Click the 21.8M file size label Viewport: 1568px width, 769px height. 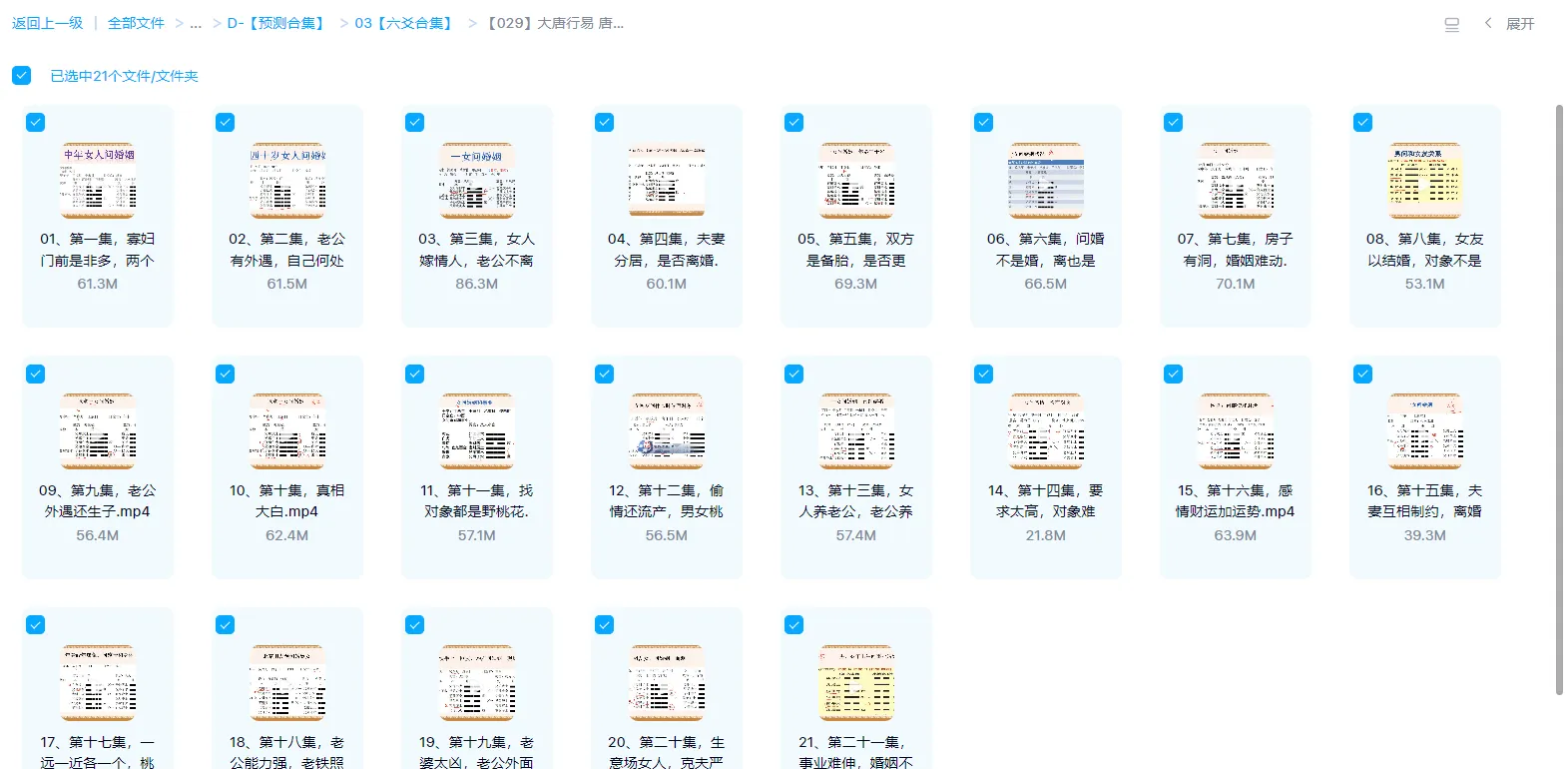1046,535
